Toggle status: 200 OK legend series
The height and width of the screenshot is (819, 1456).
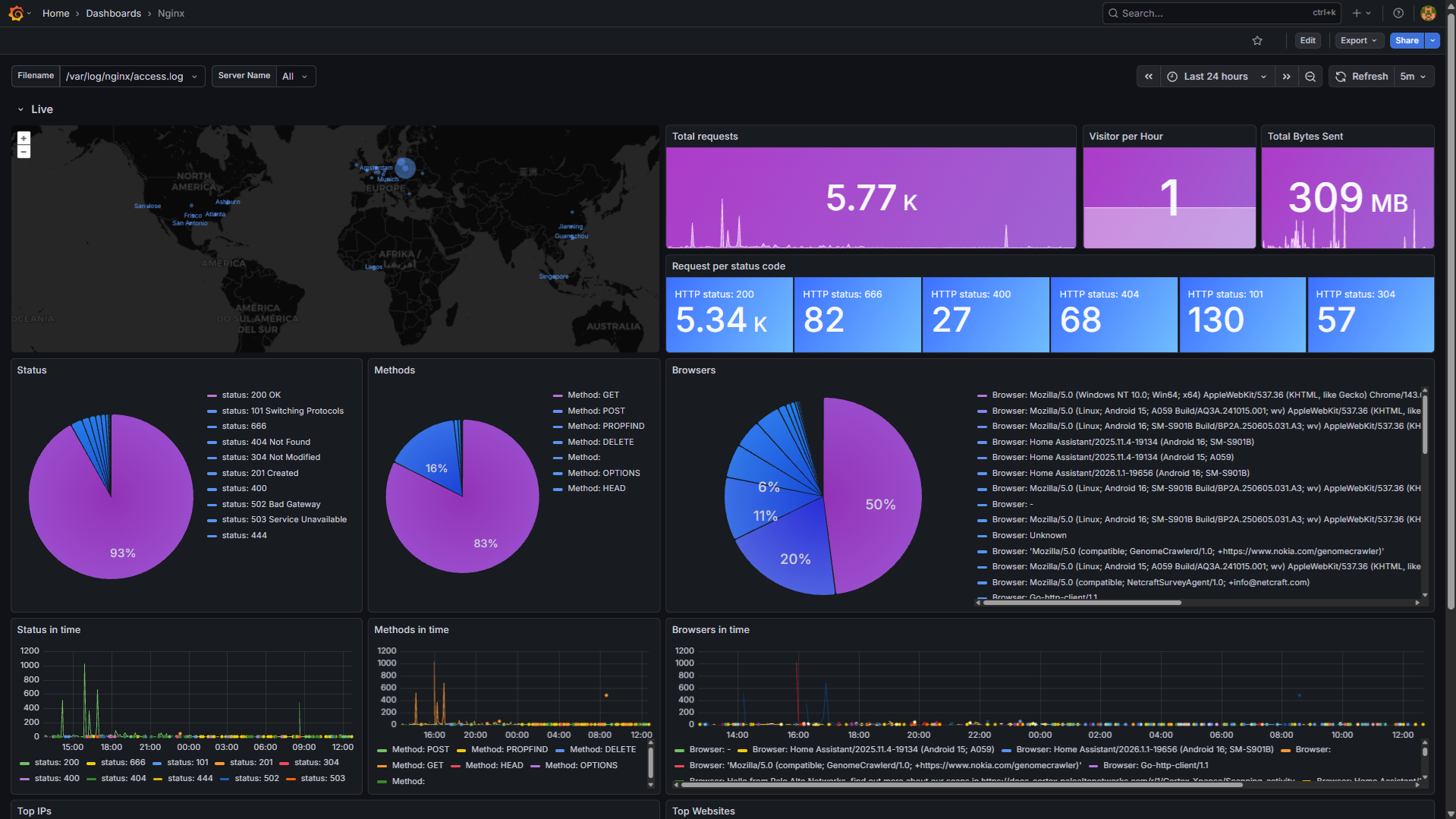[251, 395]
